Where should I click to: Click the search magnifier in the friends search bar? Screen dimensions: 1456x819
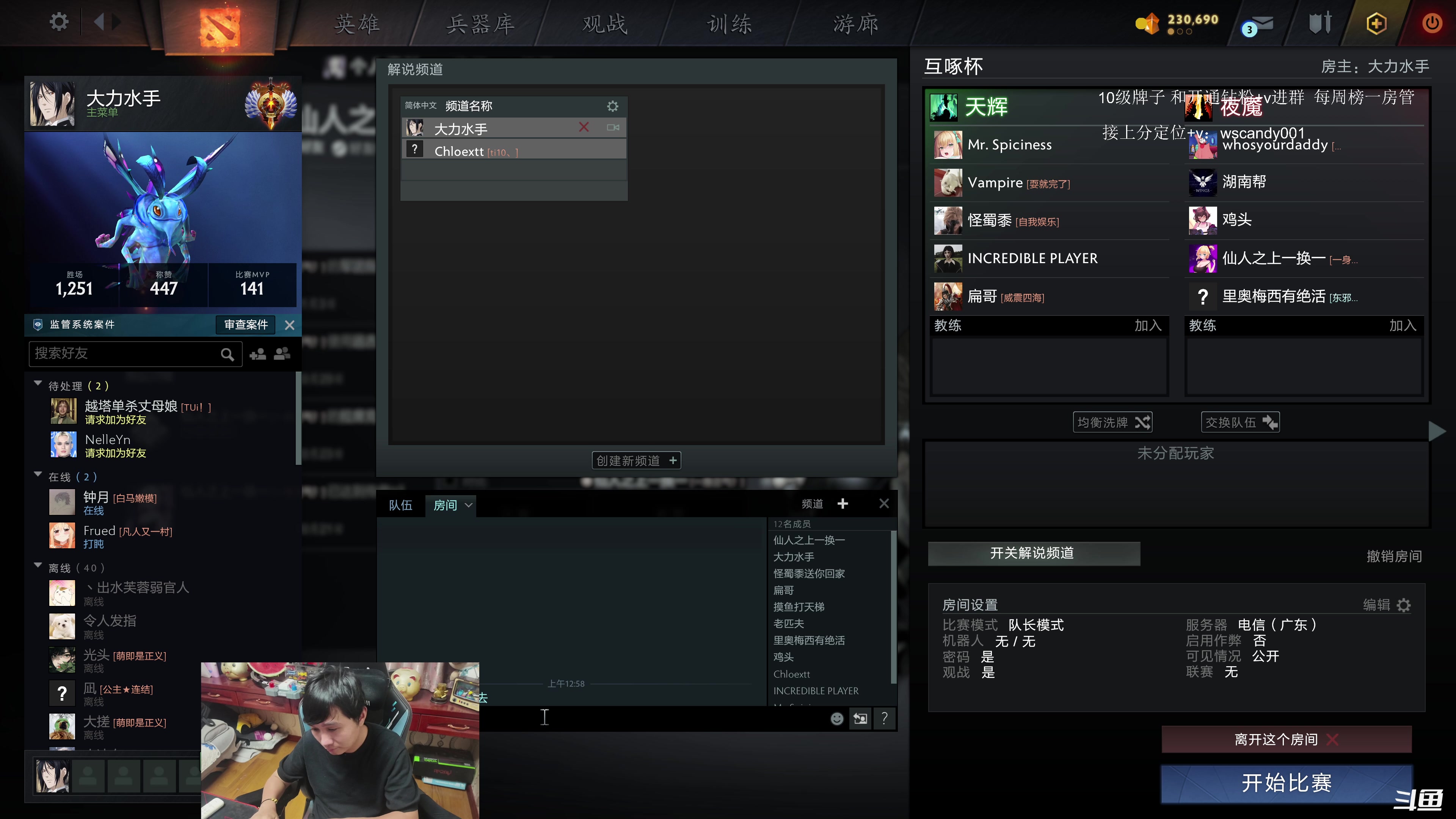pos(228,354)
